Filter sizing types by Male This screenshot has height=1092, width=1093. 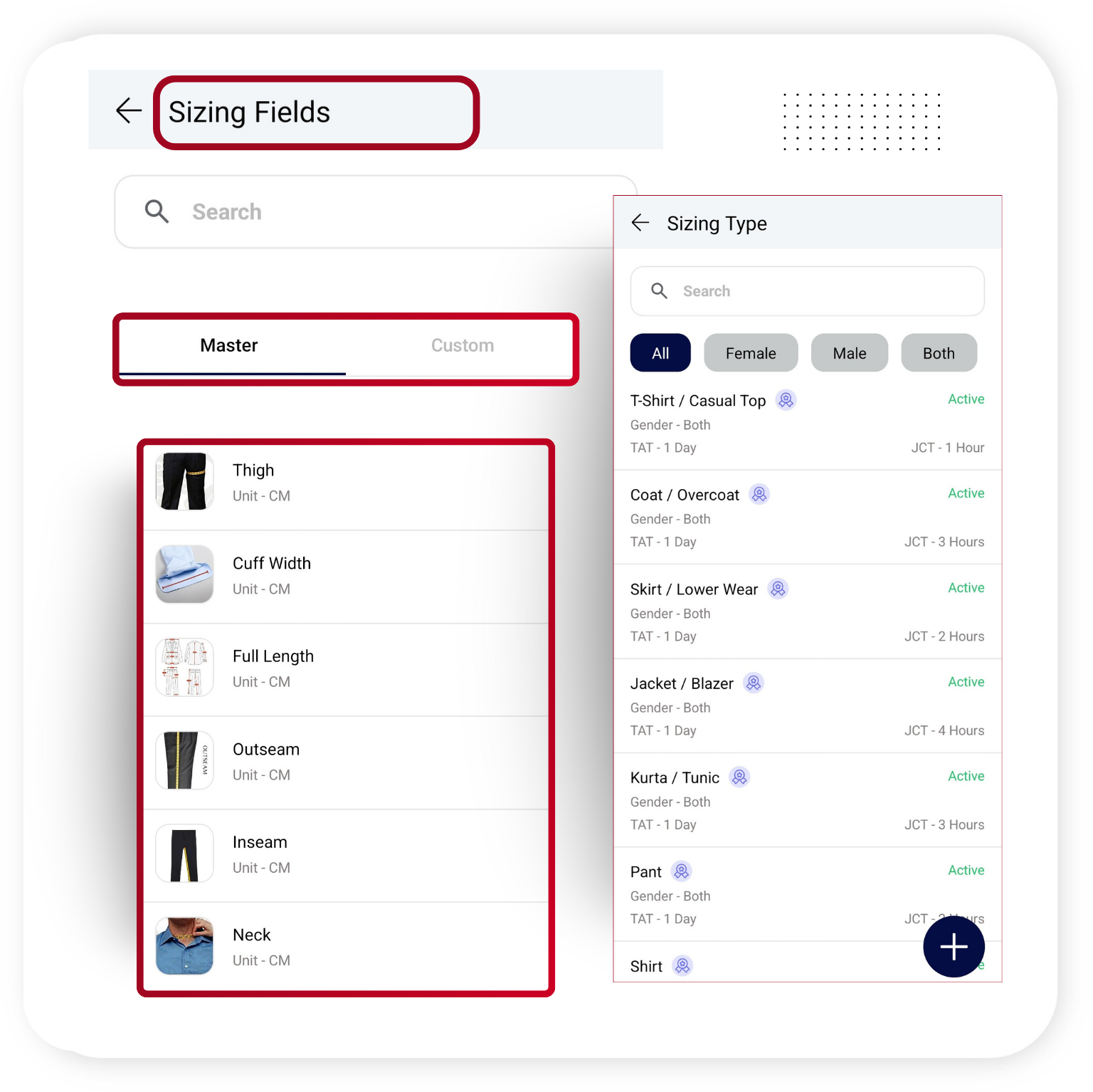pyautogui.click(x=849, y=353)
